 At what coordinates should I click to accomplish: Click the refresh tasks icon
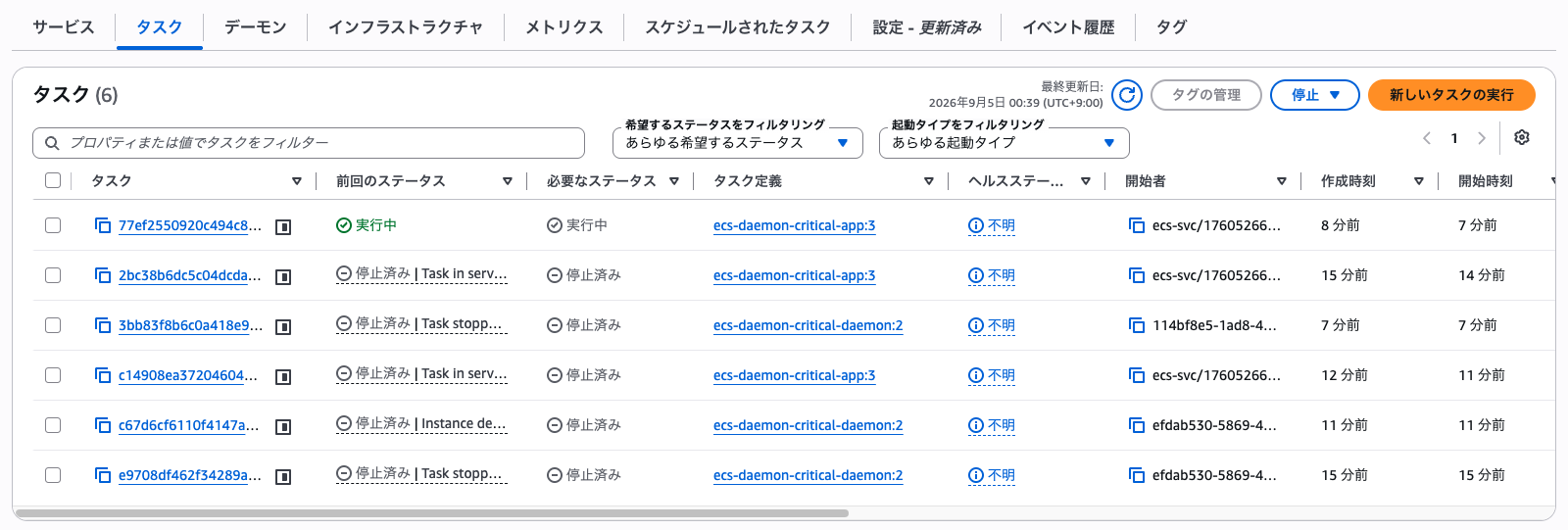click(x=1127, y=95)
